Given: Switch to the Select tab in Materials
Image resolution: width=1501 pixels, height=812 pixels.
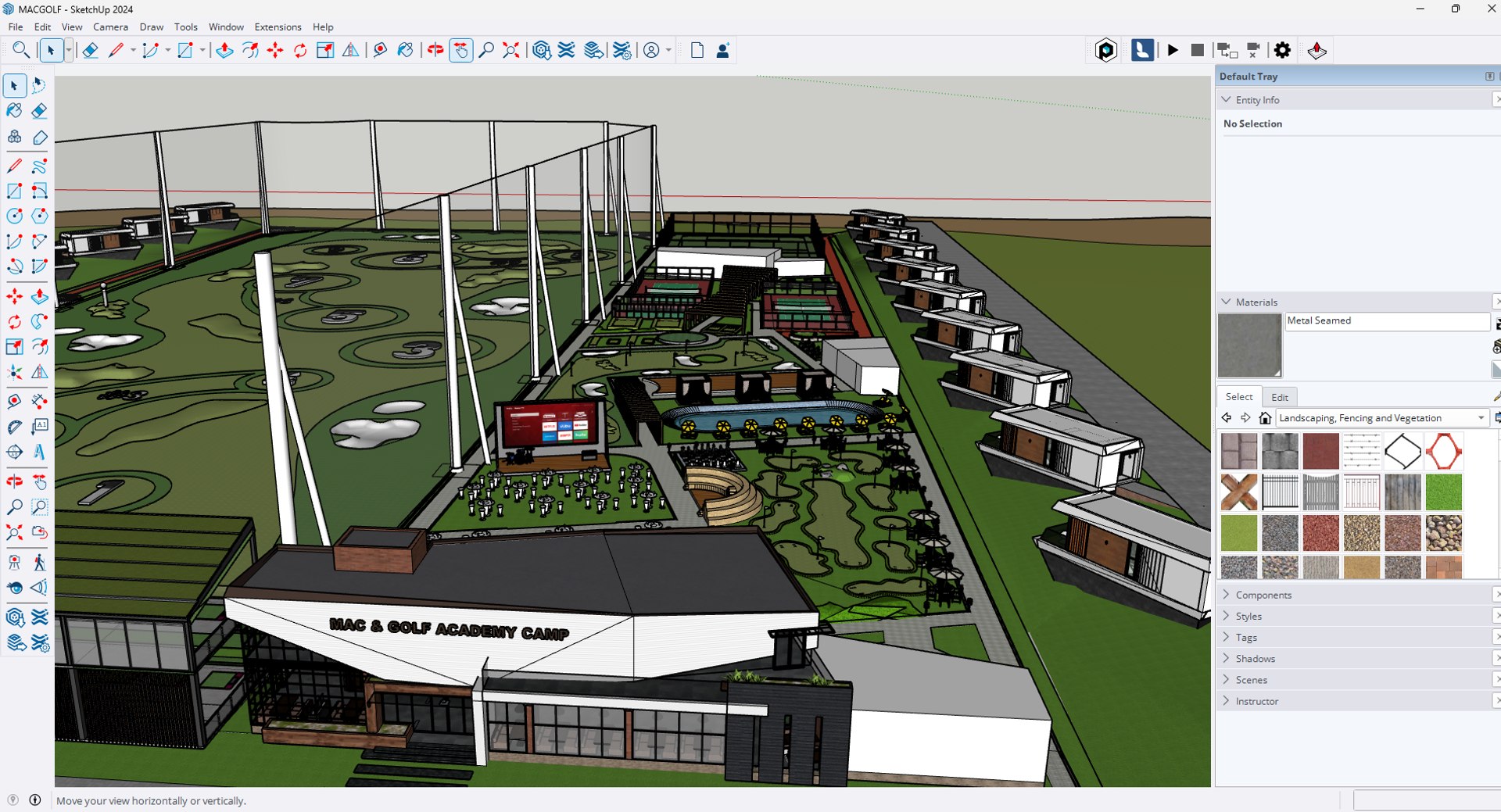Looking at the screenshot, I should (1239, 397).
